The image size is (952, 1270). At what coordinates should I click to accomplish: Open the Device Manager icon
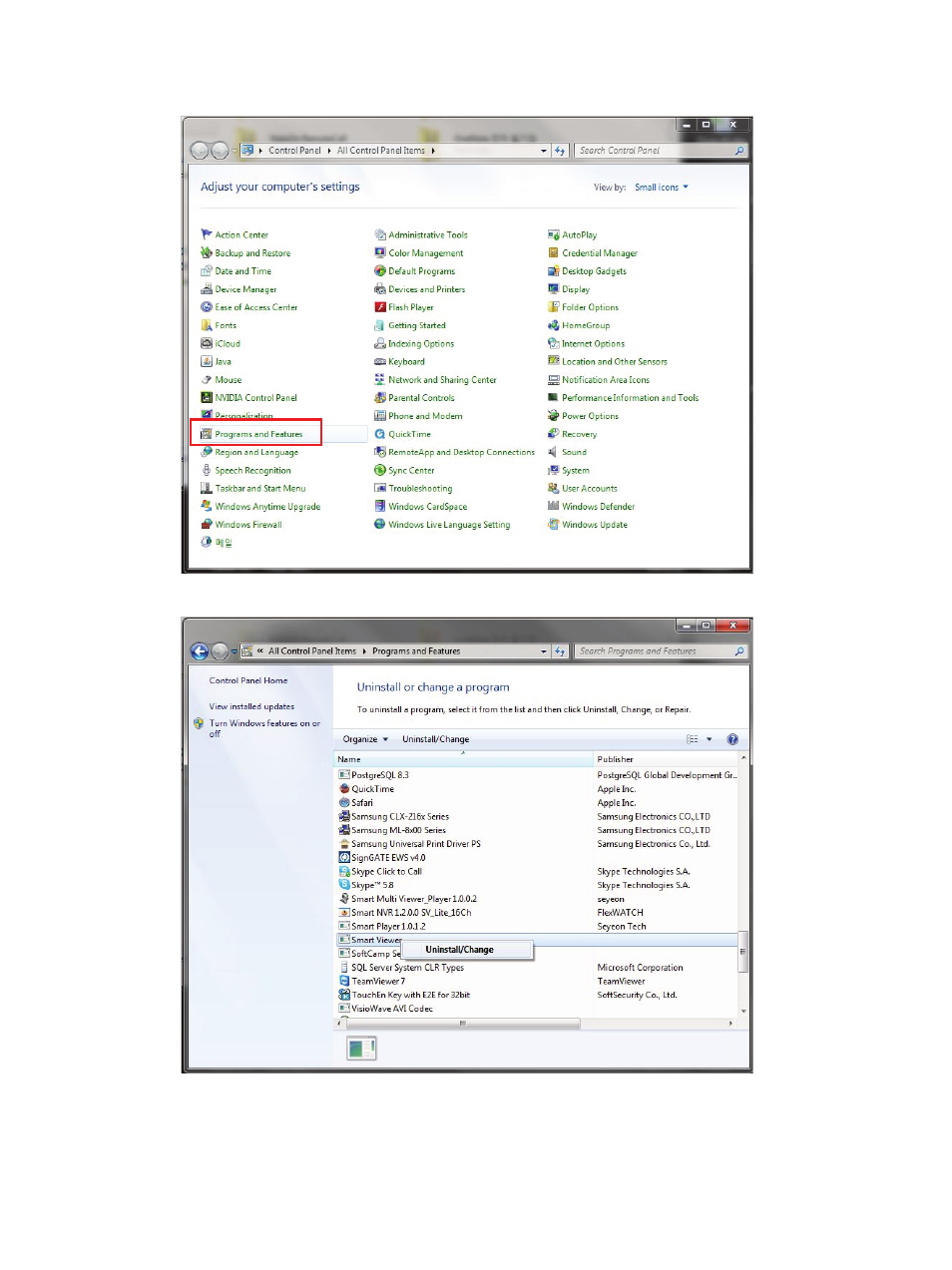[207, 289]
